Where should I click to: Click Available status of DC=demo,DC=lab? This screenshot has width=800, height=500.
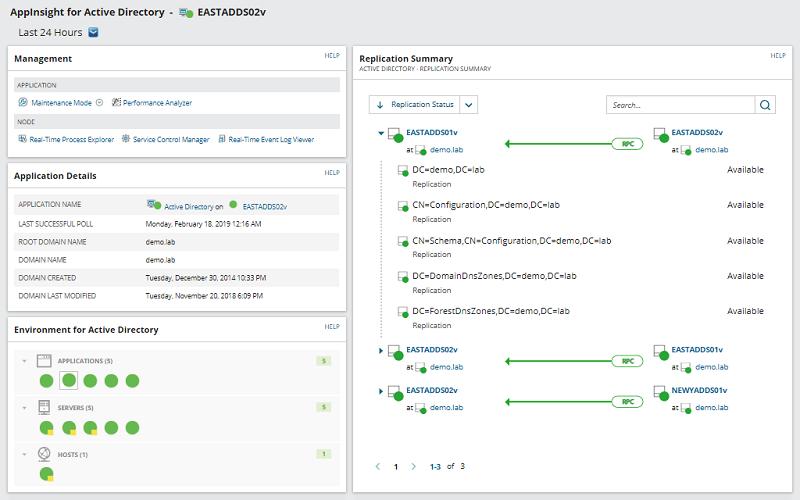pyautogui.click(x=745, y=170)
